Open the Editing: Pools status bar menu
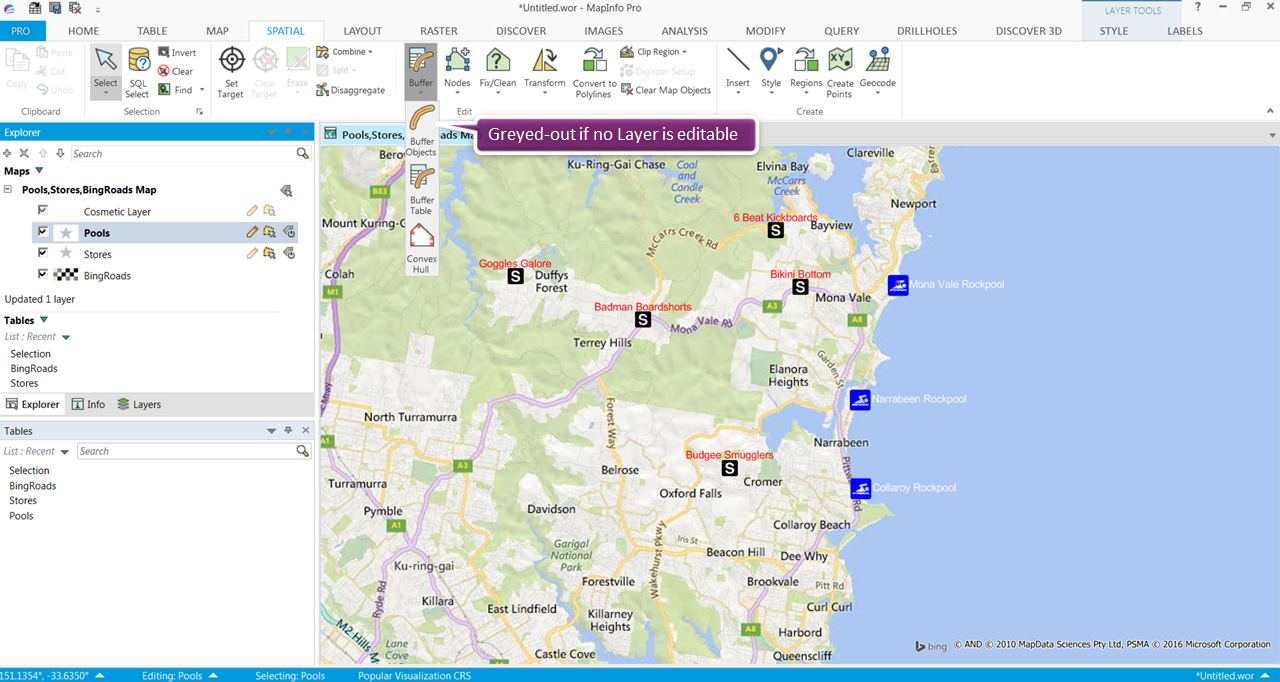This screenshot has height=682, width=1280. (x=180, y=675)
